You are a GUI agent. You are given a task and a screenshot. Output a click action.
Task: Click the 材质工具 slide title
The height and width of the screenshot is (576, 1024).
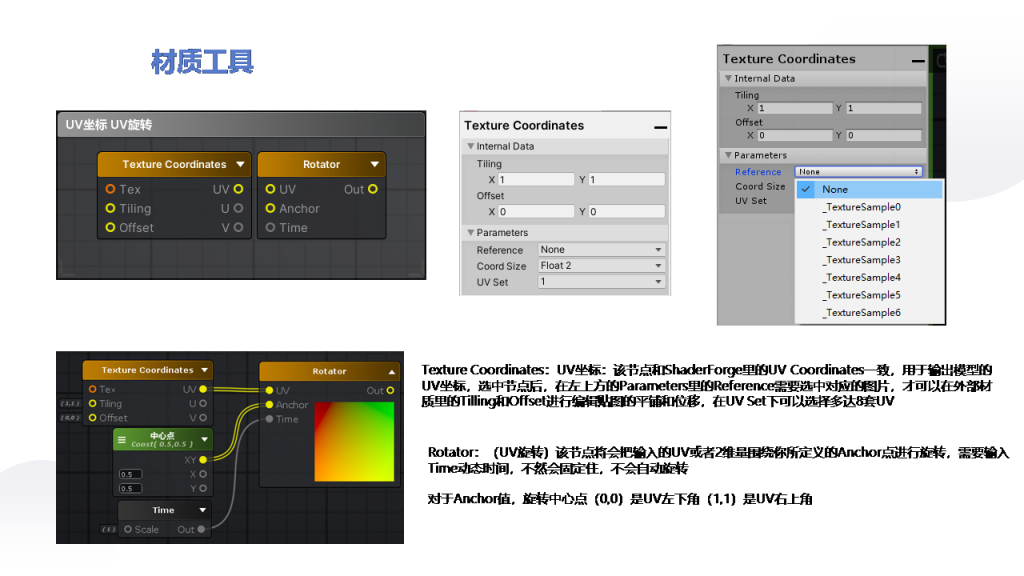pos(202,62)
